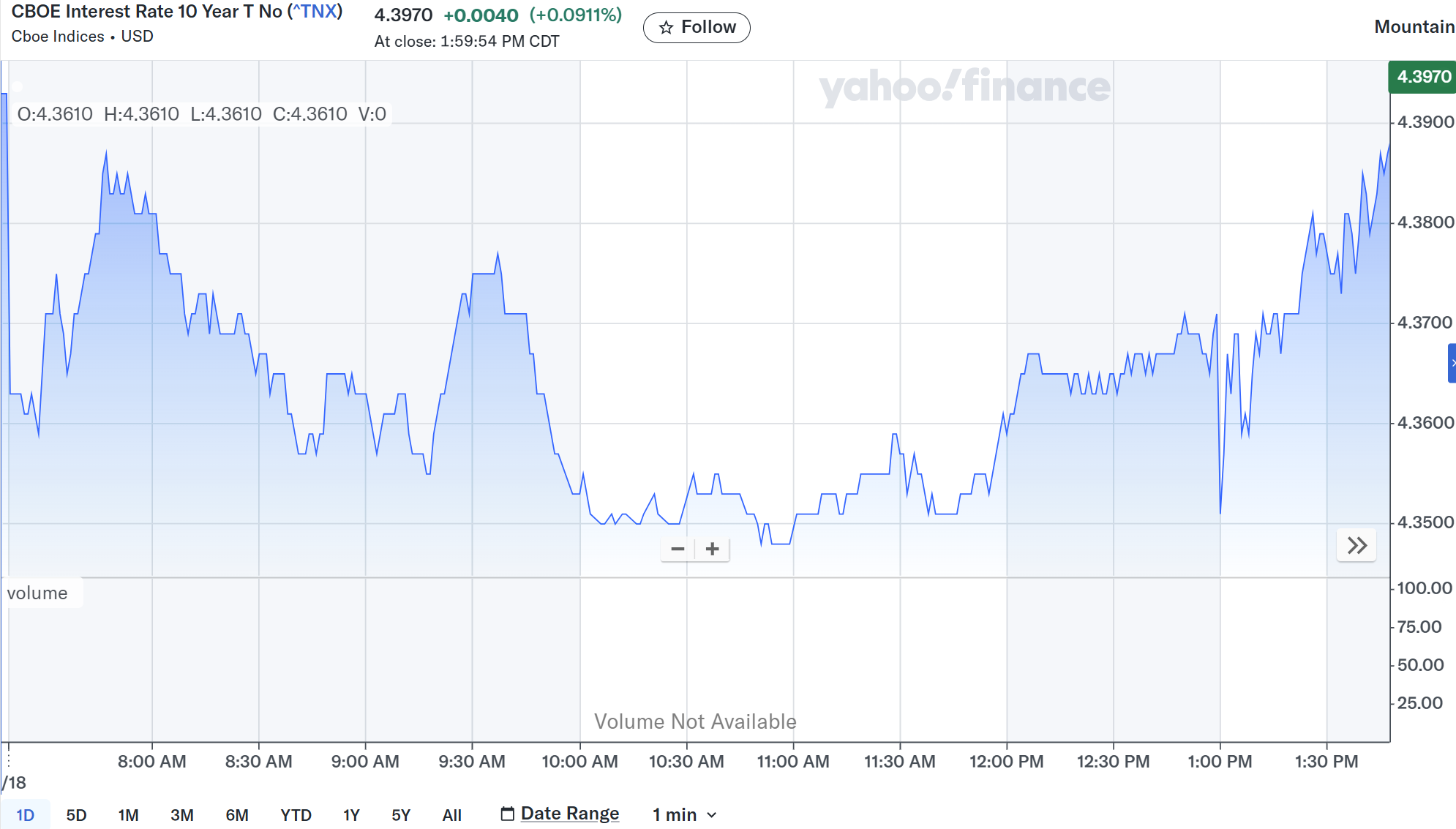
Task: Open the ^TNX ticker symbol link
Action: [315, 12]
